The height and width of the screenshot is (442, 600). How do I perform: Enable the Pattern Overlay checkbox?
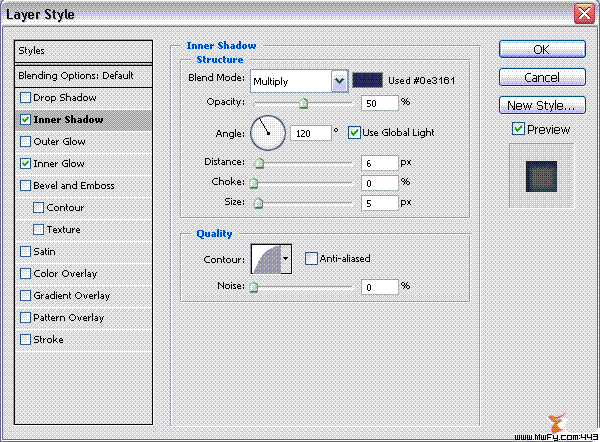tap(25, 318)
